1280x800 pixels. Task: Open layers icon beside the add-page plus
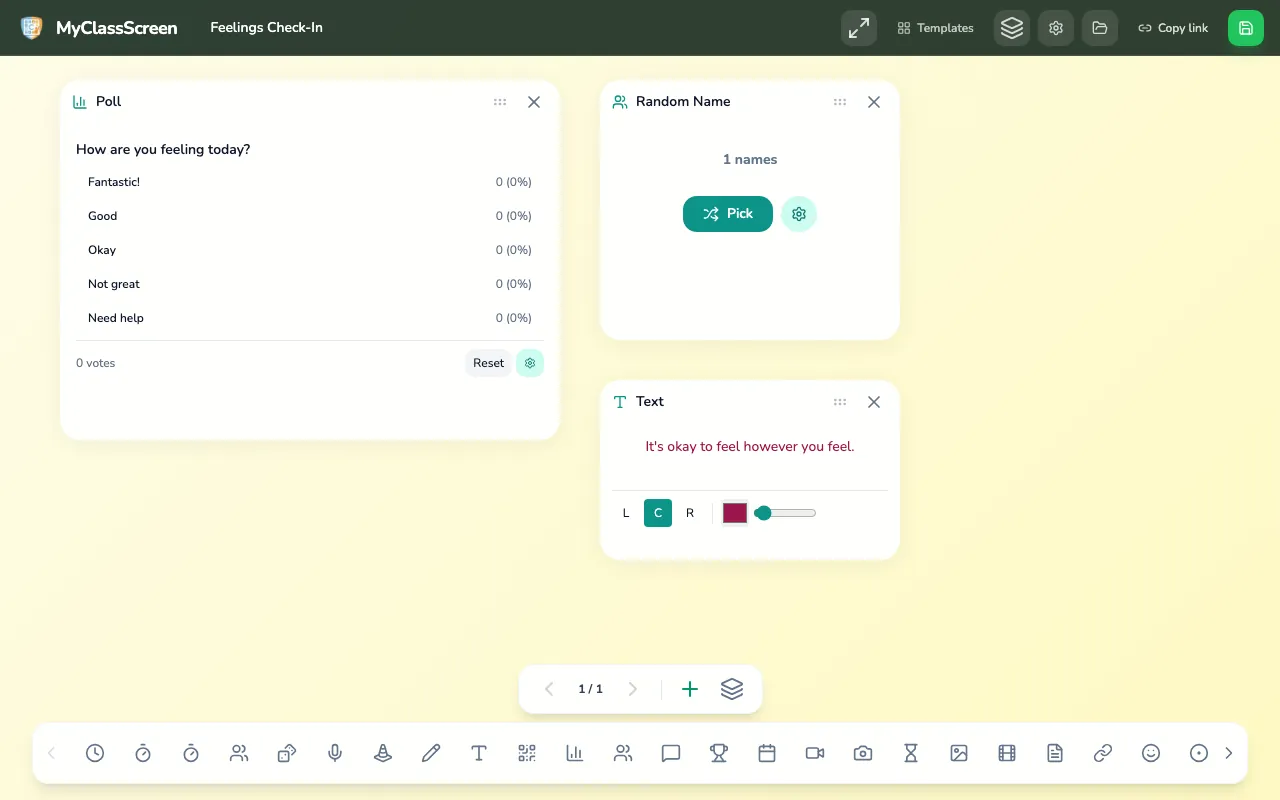[732, 689]
